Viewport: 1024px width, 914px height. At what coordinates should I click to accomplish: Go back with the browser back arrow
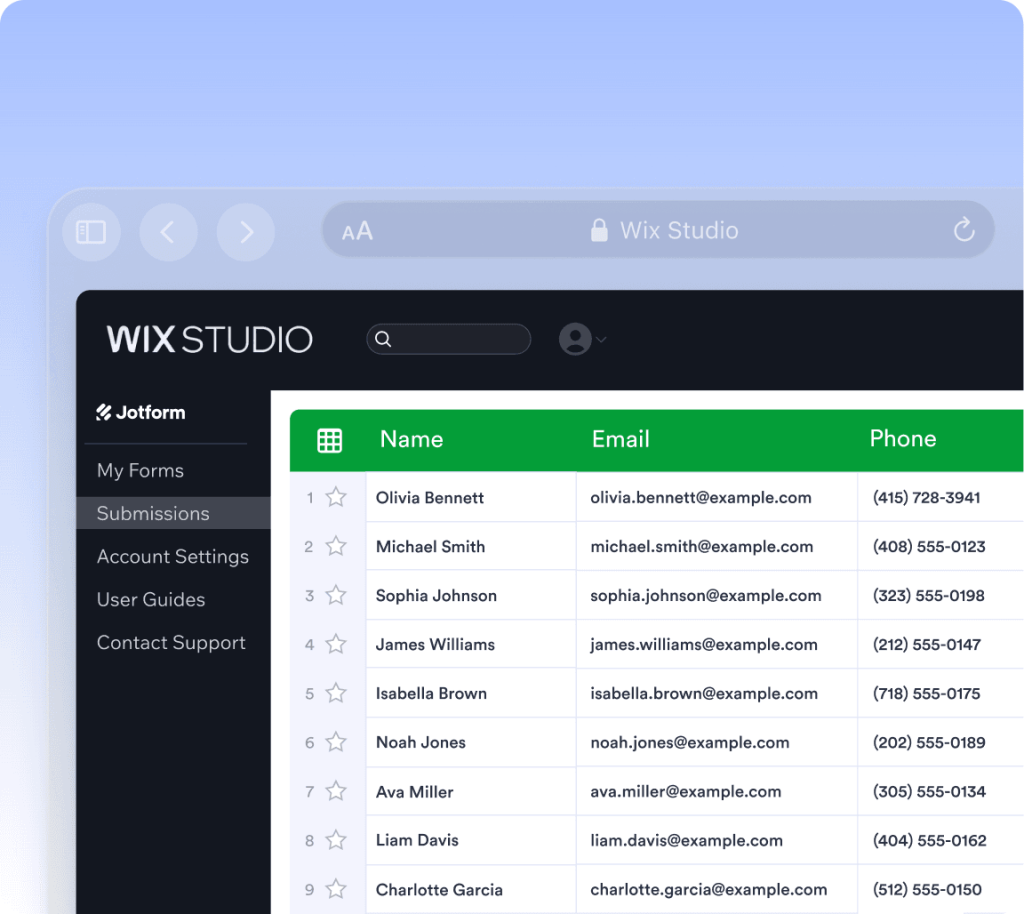[168, 232]
